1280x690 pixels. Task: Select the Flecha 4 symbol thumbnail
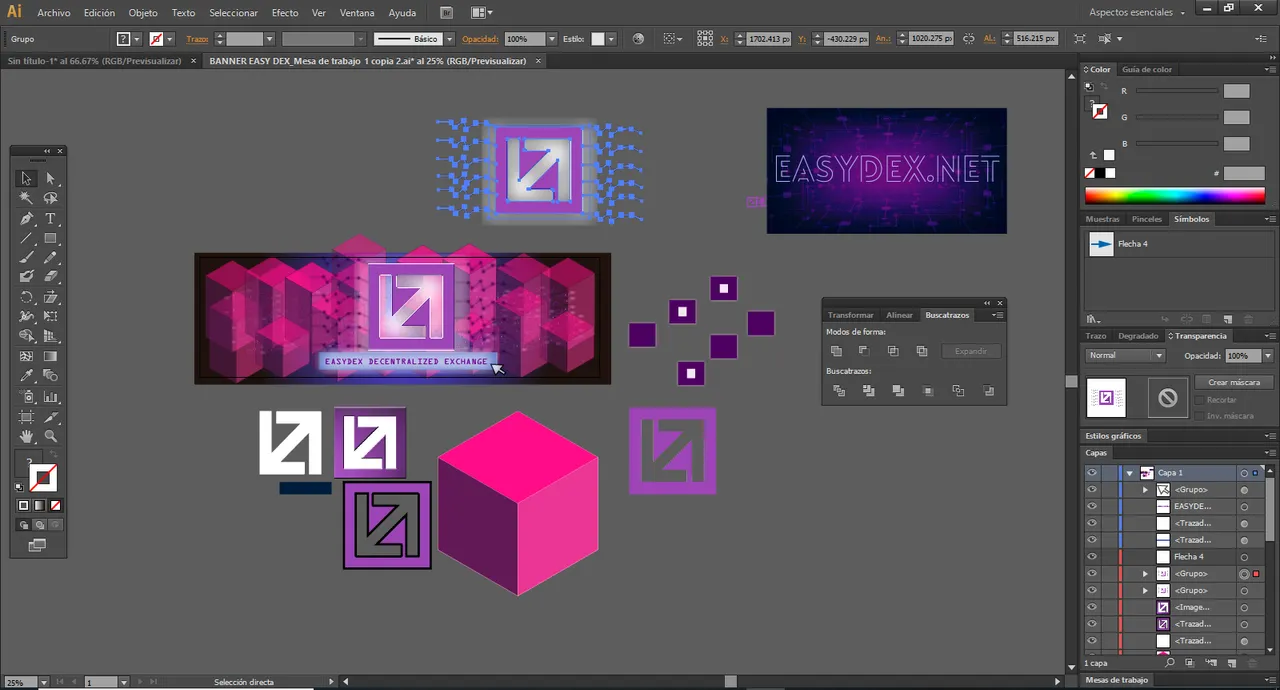[x=1101, y=244]
